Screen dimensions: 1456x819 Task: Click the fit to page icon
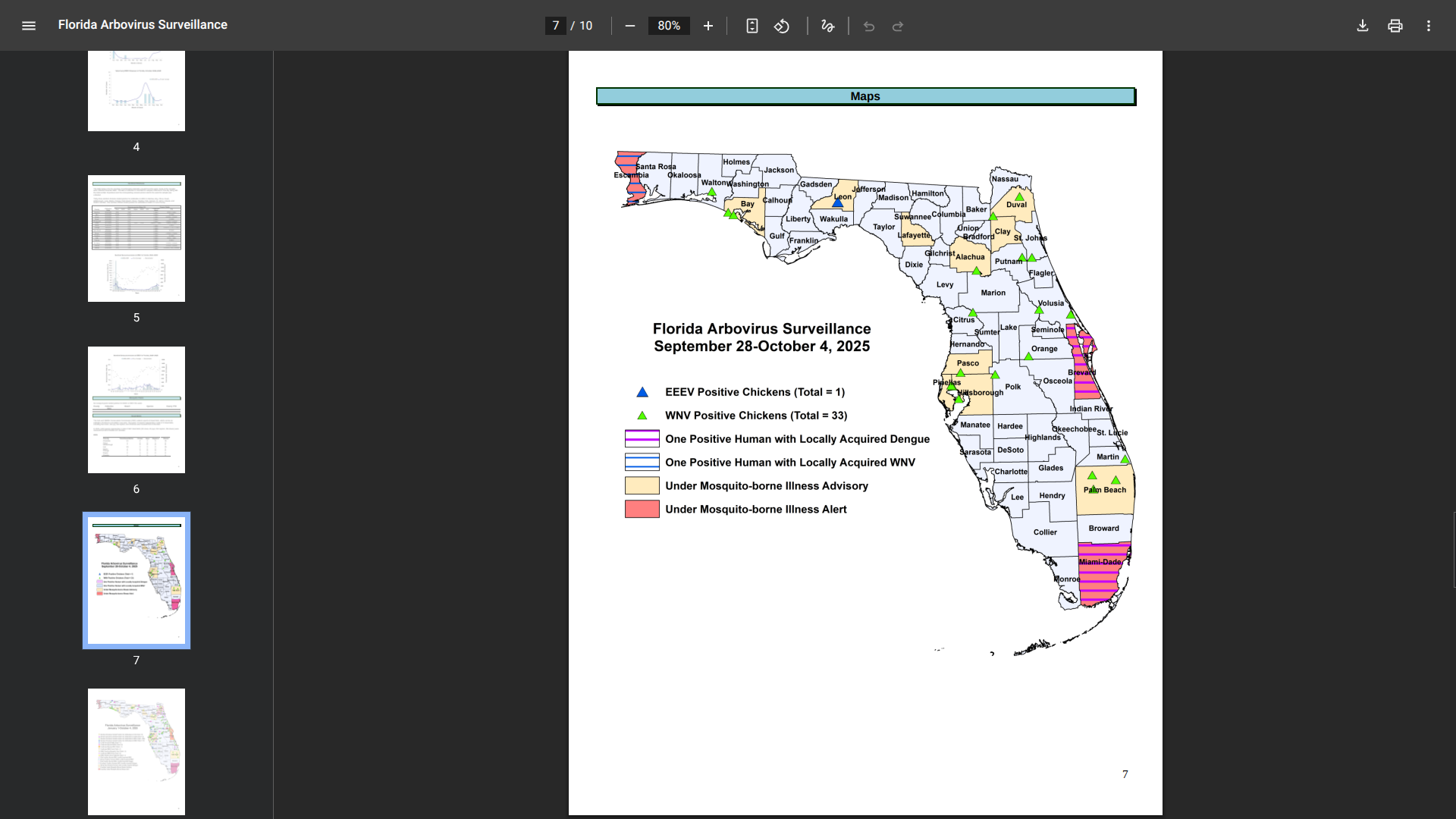click(x=752, y=26)
